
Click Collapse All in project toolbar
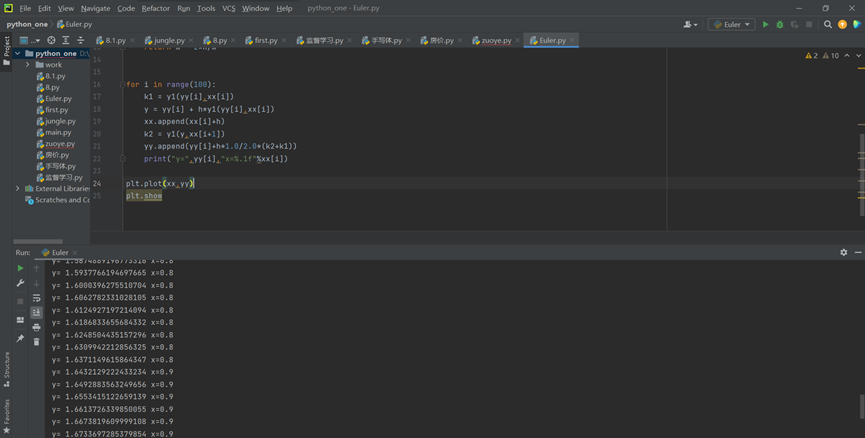[81, 40]
